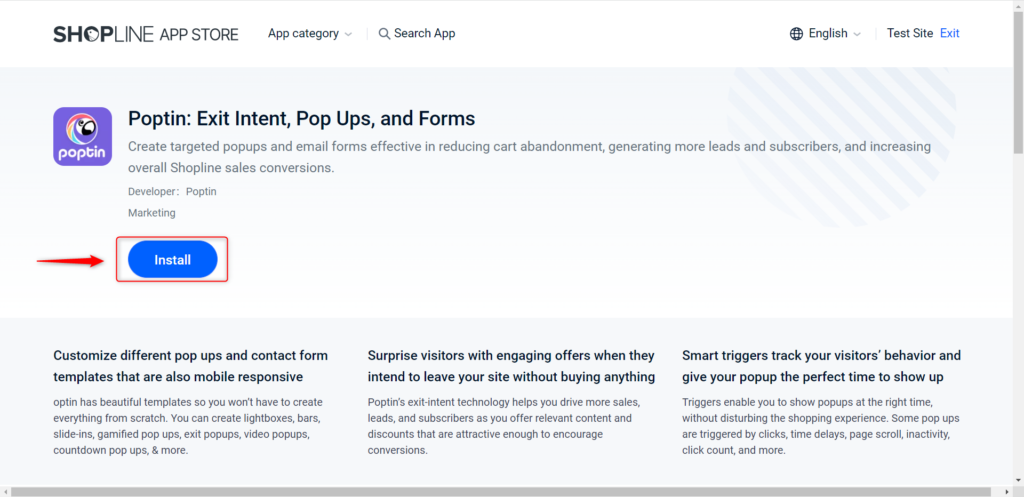Click the horizontal scrollbar right arrow
Screen dimensions: 1024x497
1008,491
